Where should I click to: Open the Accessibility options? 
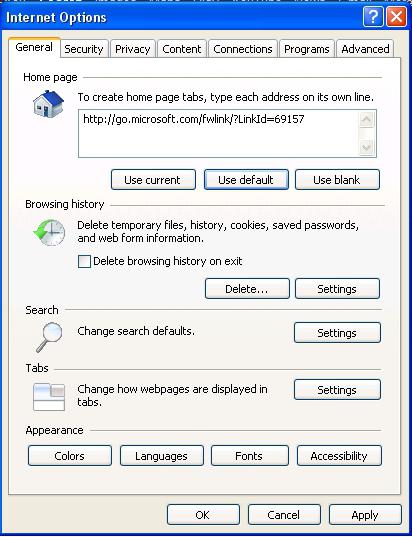click(339, 455)
